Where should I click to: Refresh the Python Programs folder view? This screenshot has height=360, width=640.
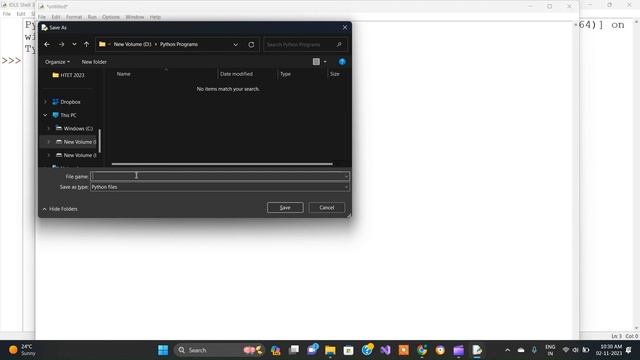251,44
